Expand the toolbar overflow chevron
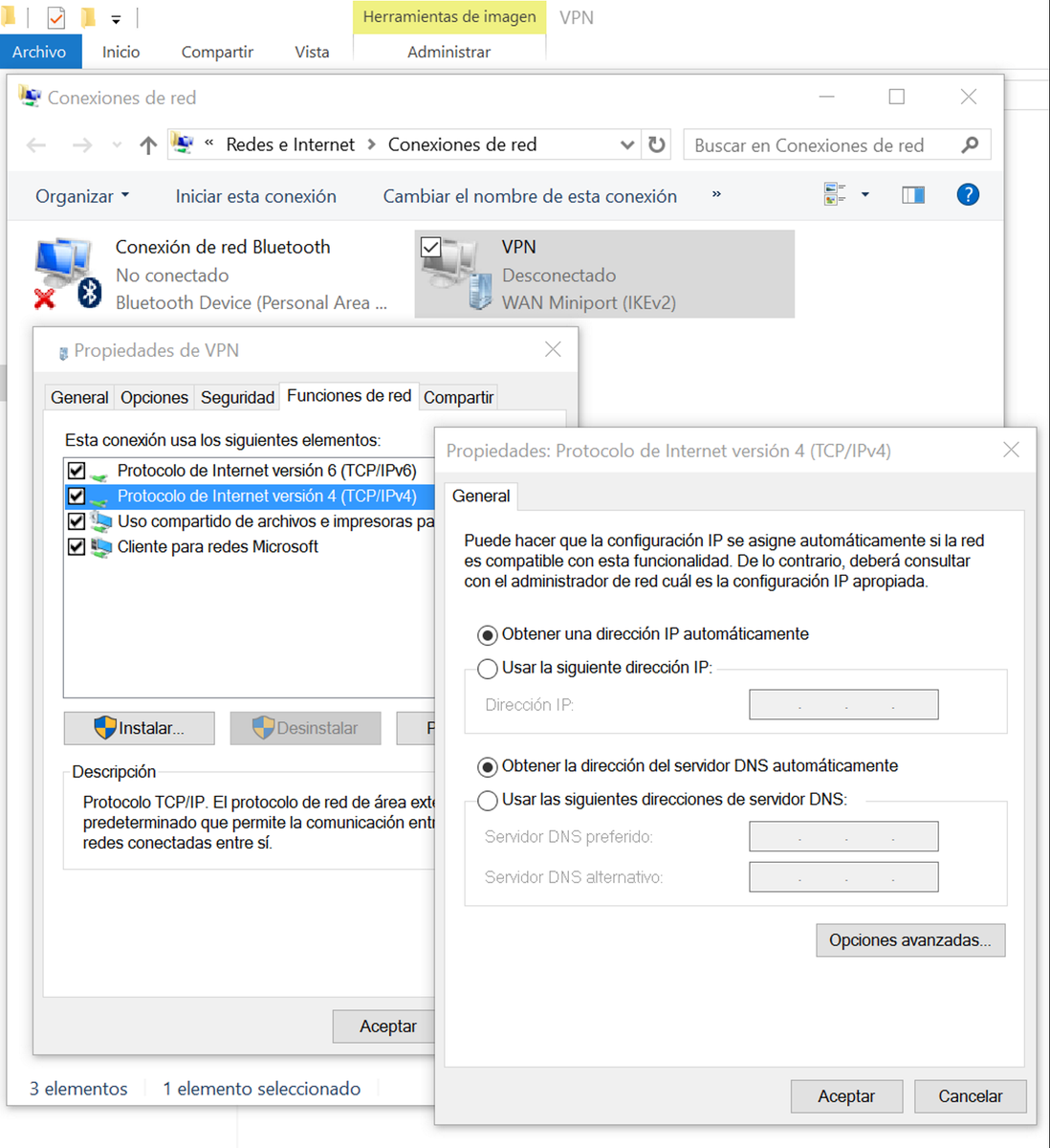The width and height of the screenshot is (1050, 1148). point(717,195)
